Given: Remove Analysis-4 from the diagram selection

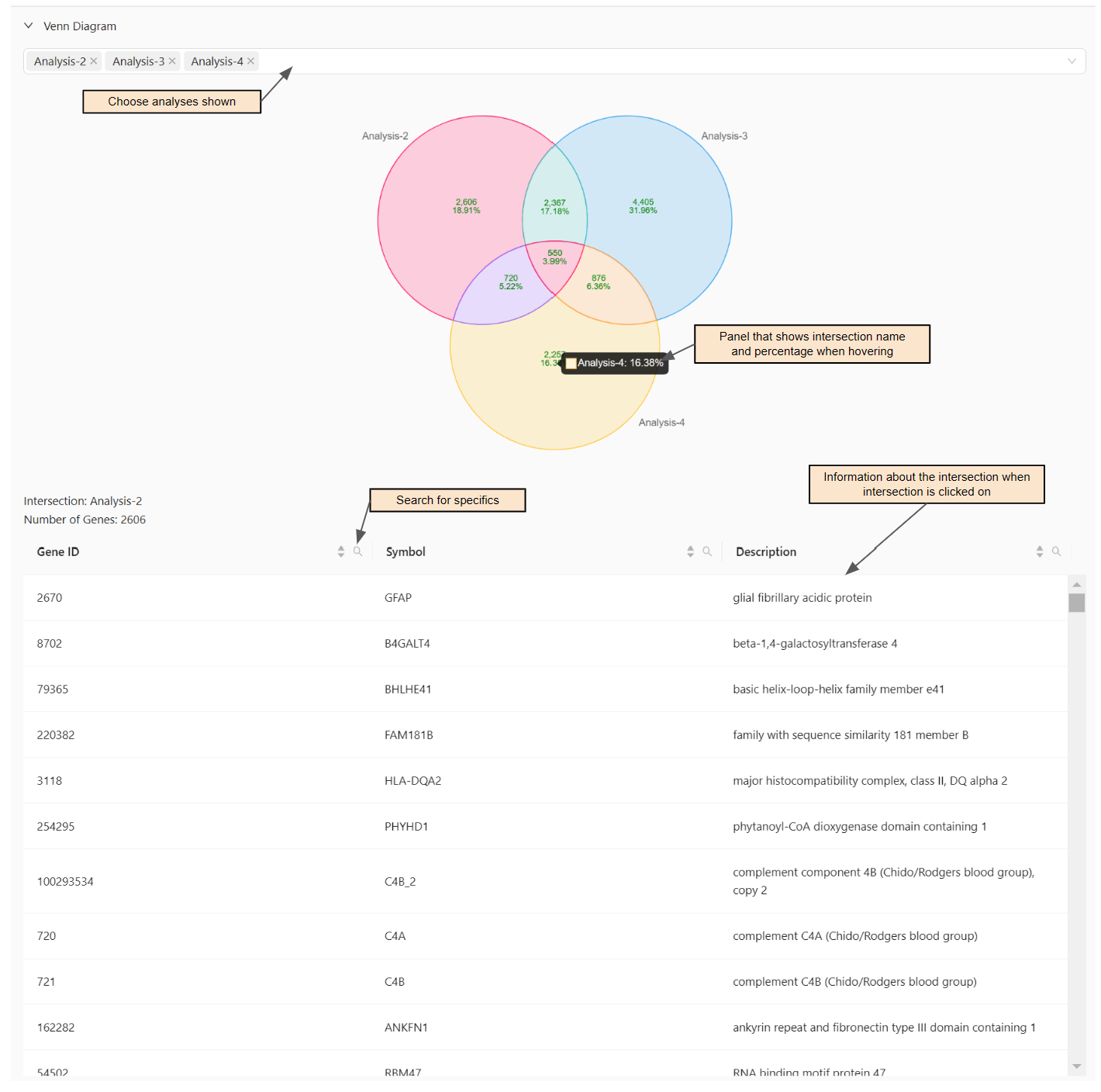Looking at the screenshot, I should (x=250, y=60).
